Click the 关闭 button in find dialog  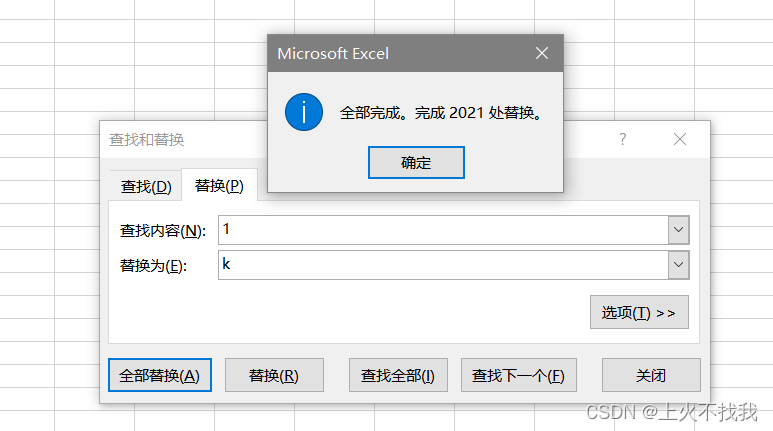pos(651,375)
